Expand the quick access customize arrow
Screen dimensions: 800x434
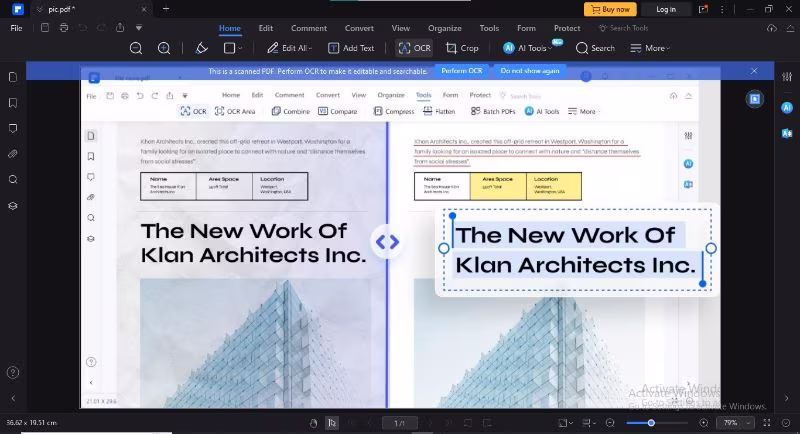coord(139,28)
